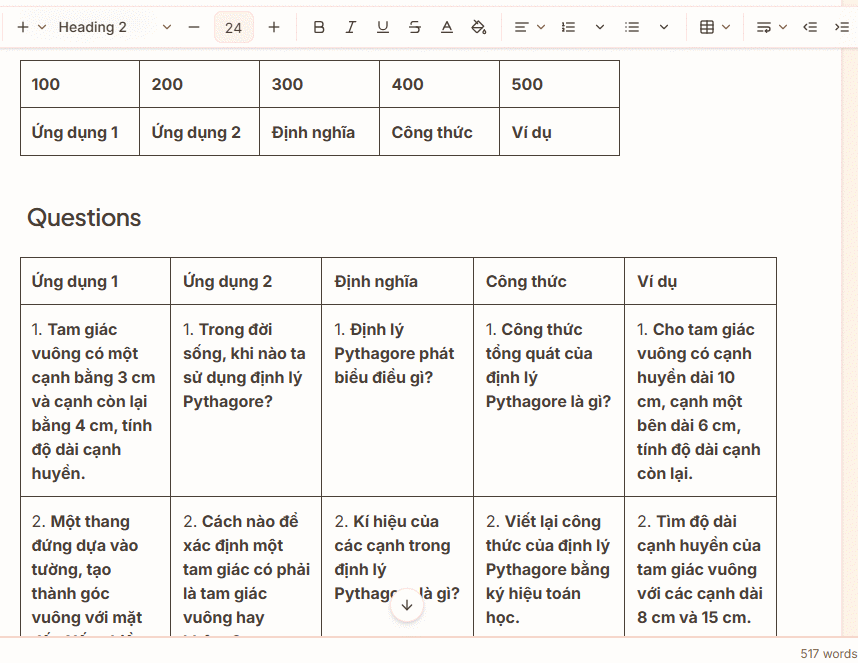Click the scroll-down arrow at page bottom
Image resolution: width=858 pixels, height=663 pixels.
click(407, 604)
